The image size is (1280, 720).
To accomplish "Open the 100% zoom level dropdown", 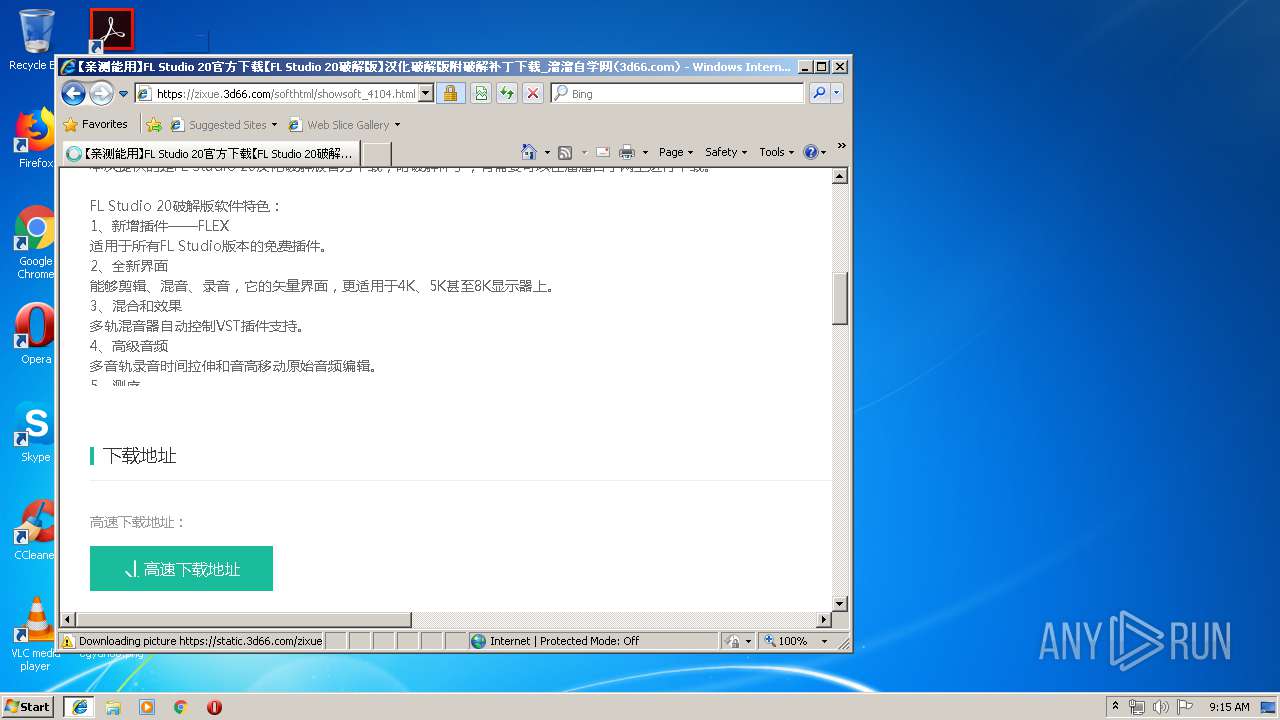I will (797, 641).
